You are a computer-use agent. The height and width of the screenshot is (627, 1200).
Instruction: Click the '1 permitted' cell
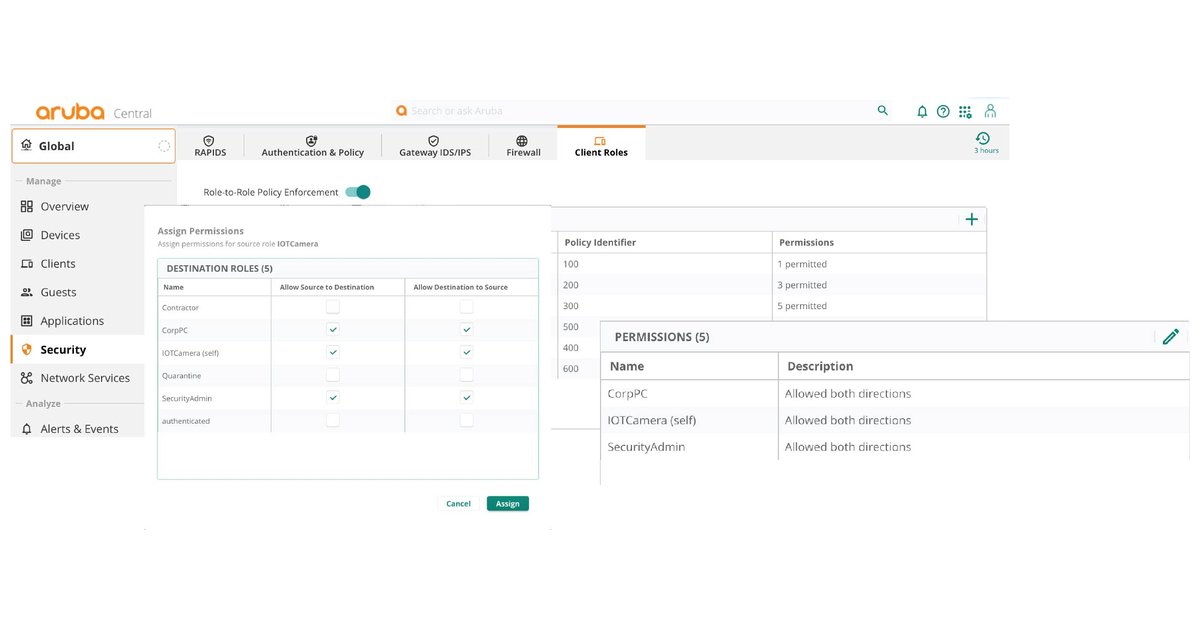pos(802,264)
